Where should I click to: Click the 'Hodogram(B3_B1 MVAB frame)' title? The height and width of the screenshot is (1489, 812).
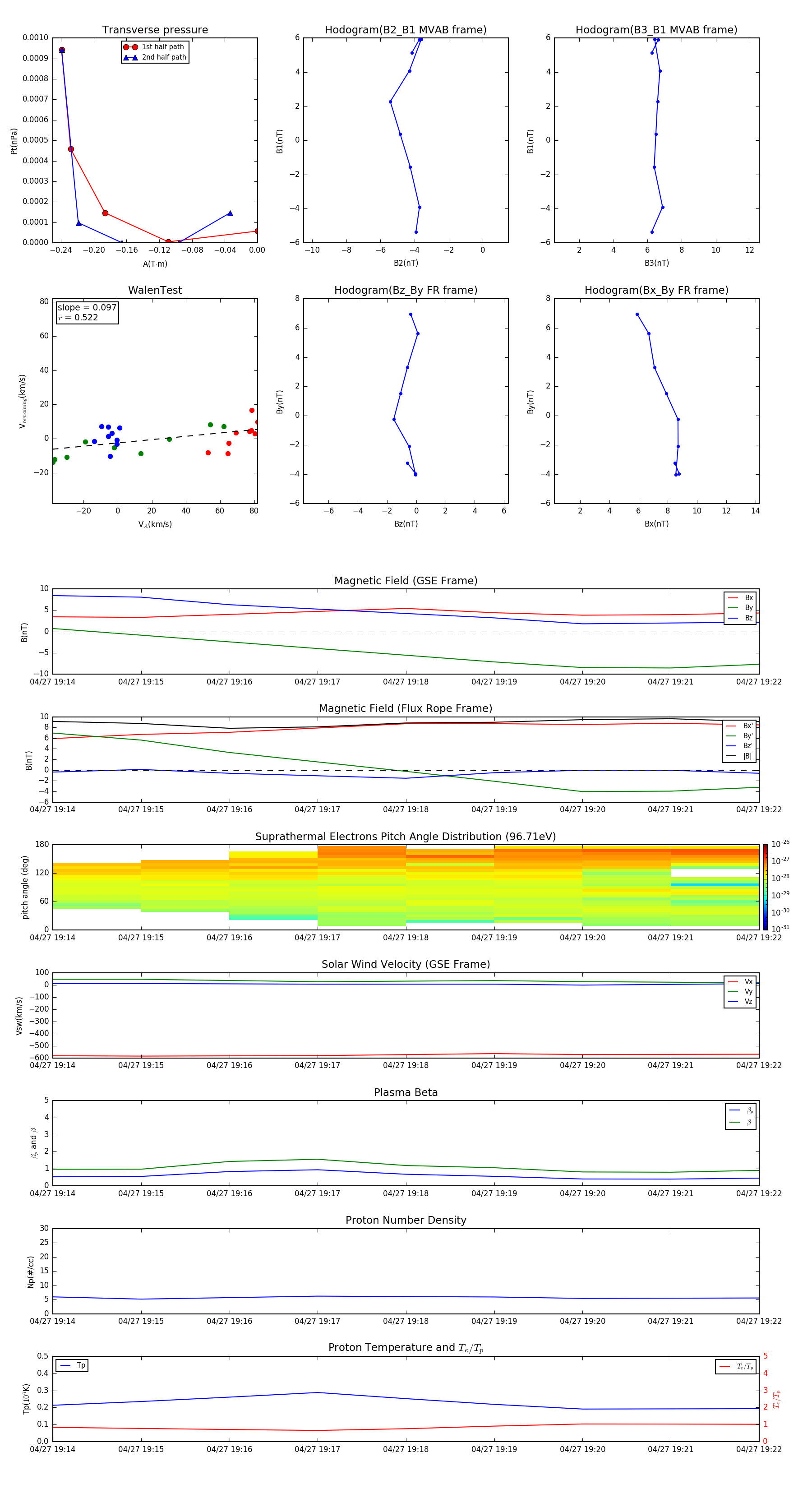(656, 30)
